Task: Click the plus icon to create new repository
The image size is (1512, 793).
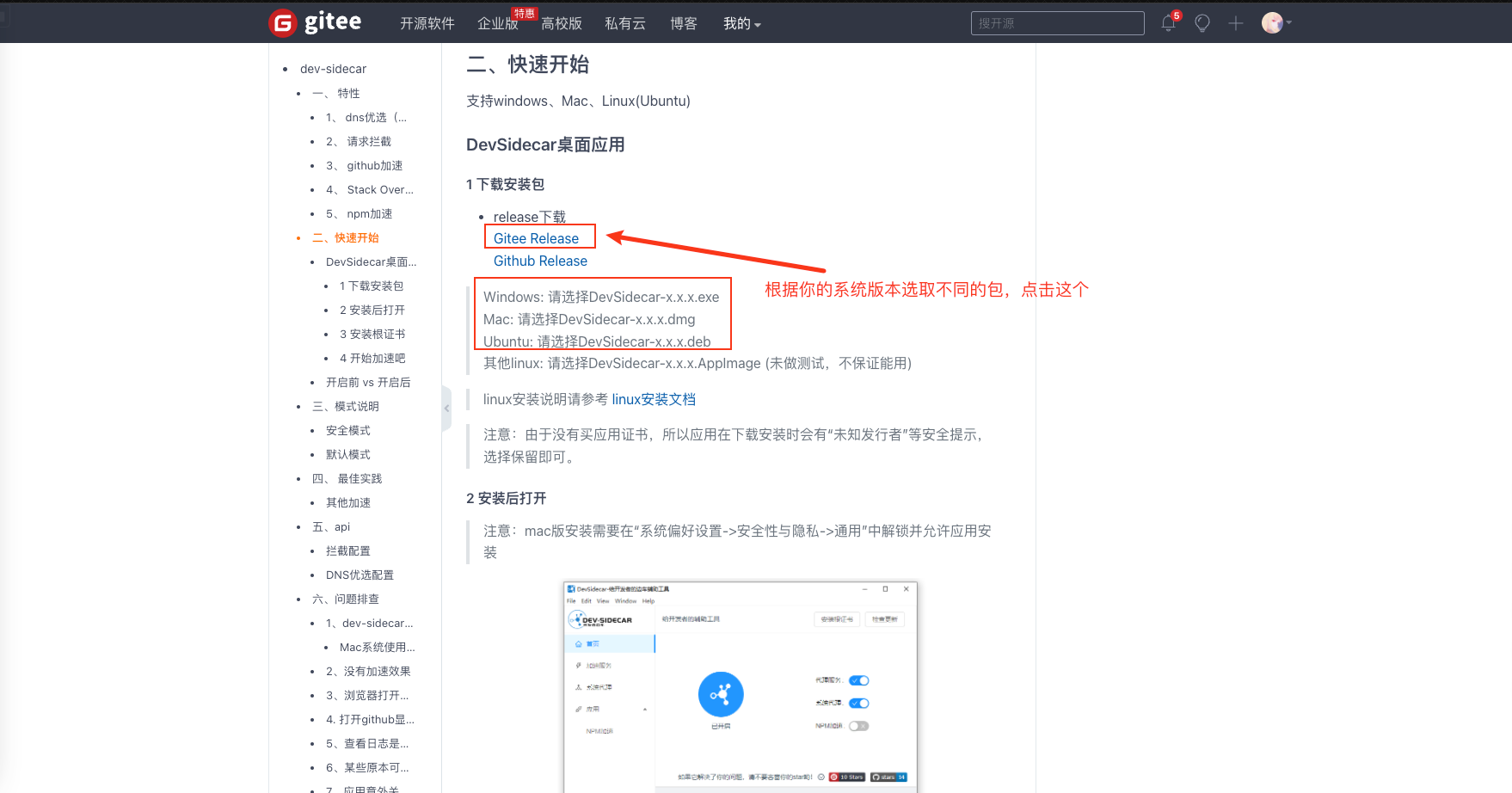Action: pos(1235,22)
